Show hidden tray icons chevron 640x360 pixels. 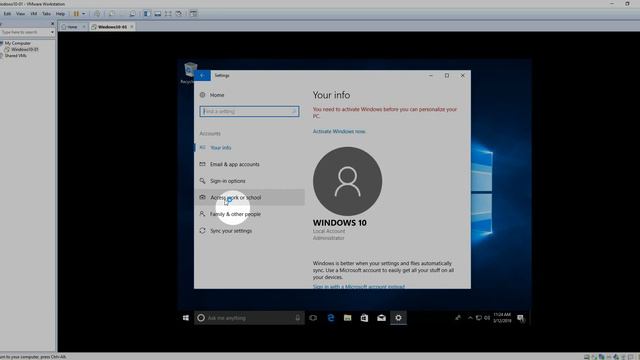(470, 318)
